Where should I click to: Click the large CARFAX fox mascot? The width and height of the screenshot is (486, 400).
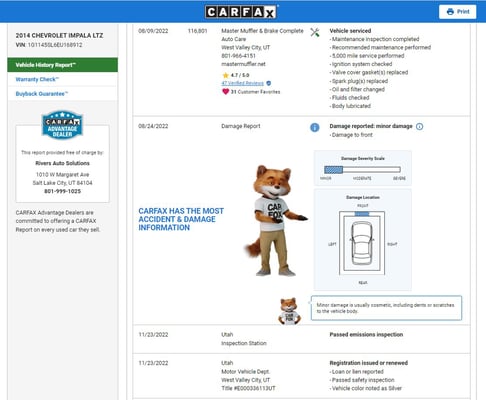click(275, 221)
